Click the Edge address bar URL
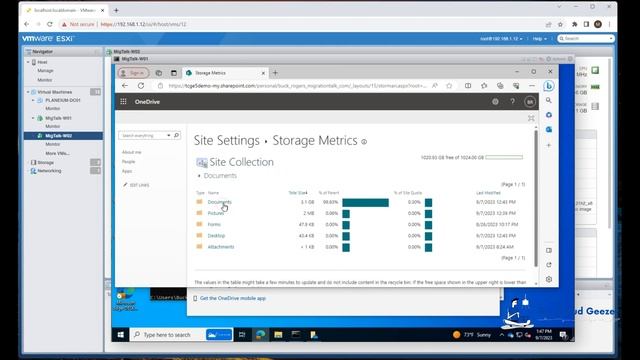Image resolution: width=640 pixels, height=360 pixels. pos(298,86)
